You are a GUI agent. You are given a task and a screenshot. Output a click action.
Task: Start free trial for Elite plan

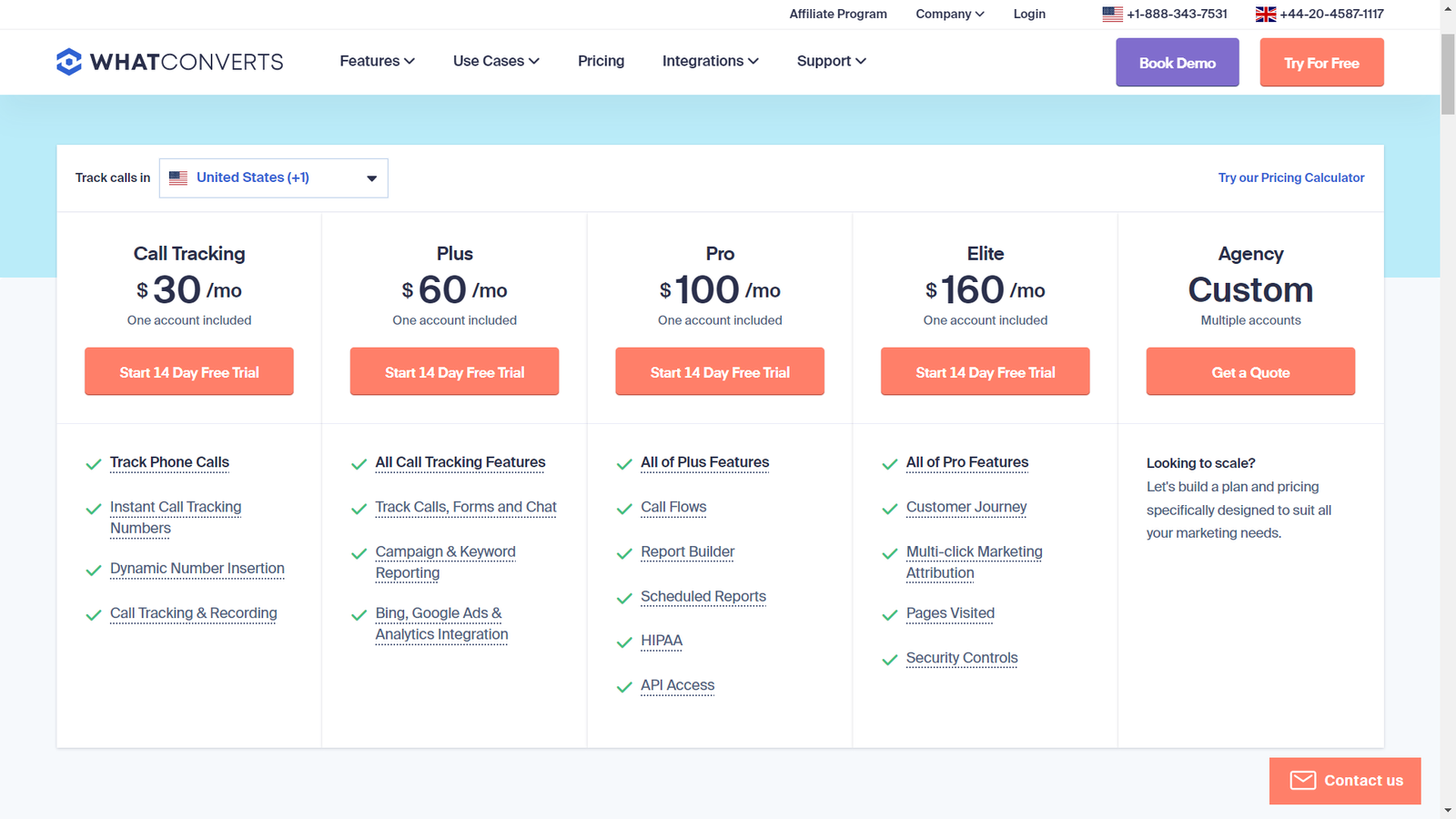(986, 371)
